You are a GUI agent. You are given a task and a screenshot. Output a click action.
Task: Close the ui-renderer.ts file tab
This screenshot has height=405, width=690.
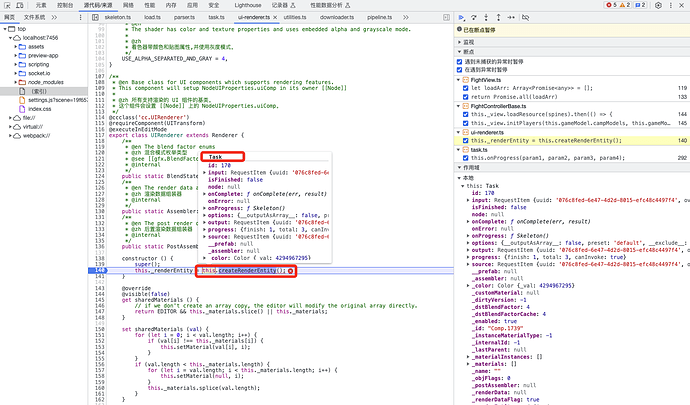coord(275,17)
